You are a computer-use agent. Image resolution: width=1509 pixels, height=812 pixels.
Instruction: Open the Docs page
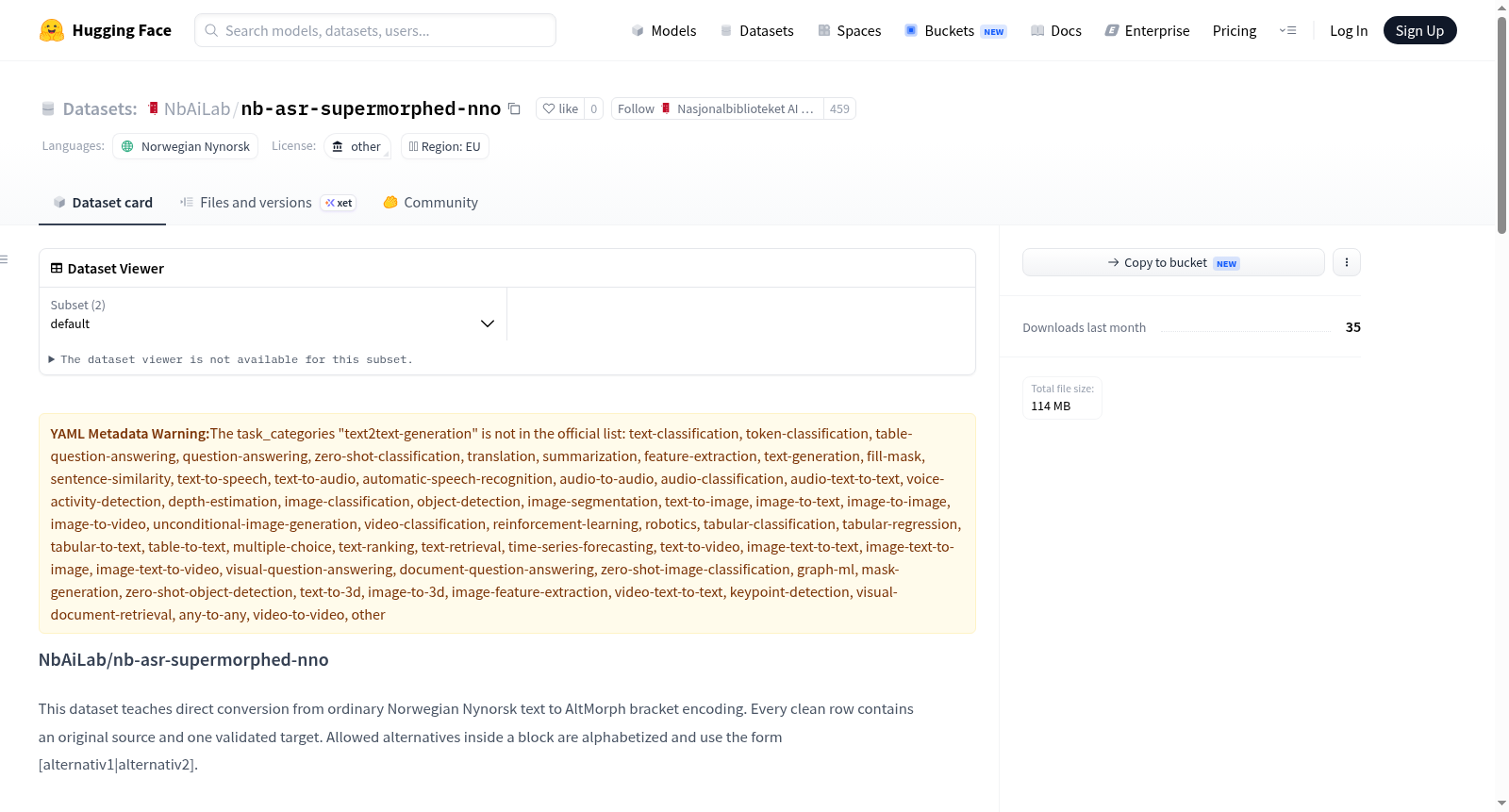[1055, 30]
